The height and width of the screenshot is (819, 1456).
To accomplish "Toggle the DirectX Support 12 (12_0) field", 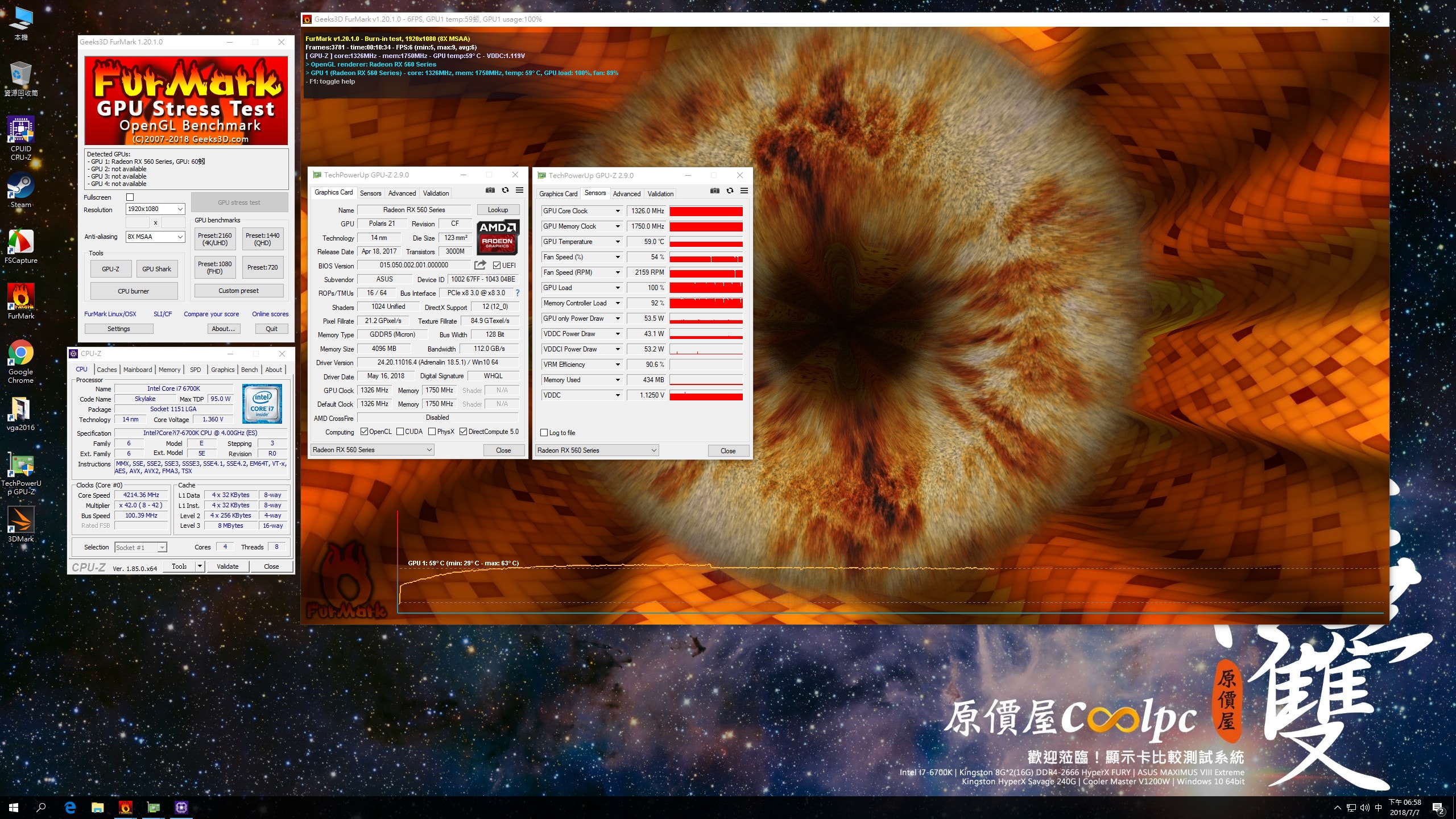I will (x=495, y=307).
